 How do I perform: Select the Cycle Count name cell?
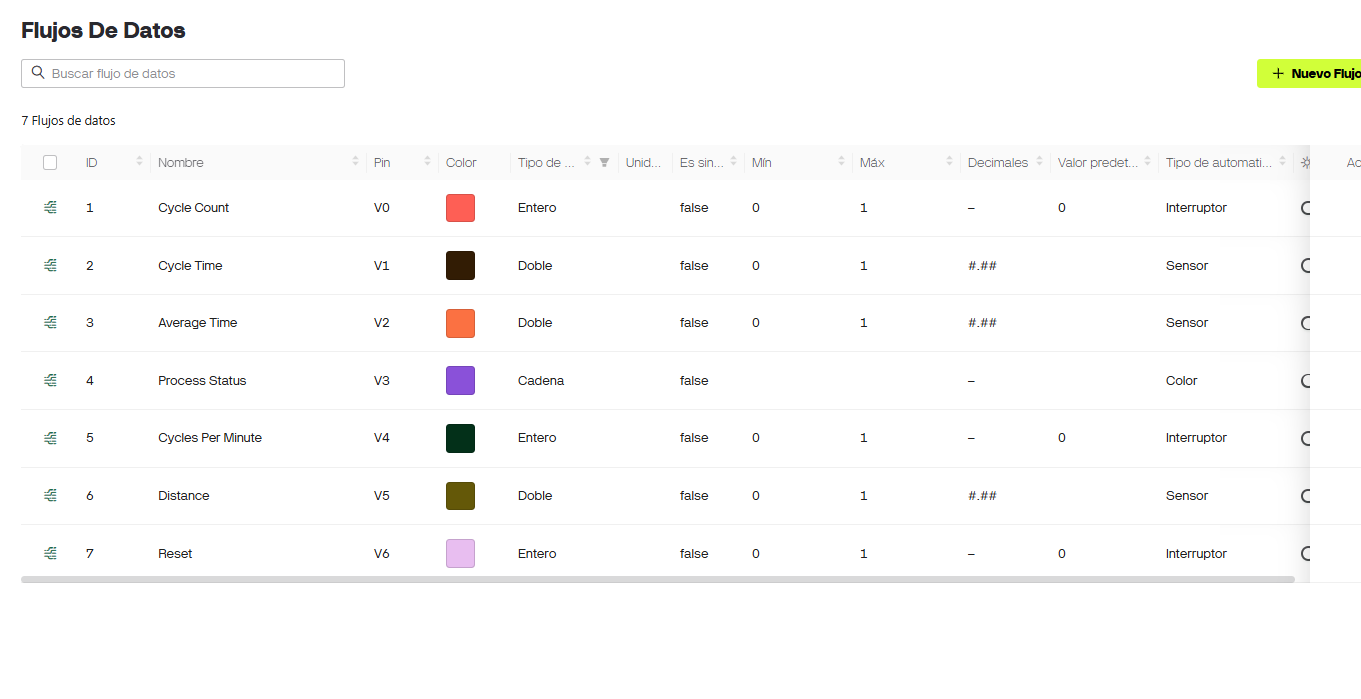pos(194,208)
